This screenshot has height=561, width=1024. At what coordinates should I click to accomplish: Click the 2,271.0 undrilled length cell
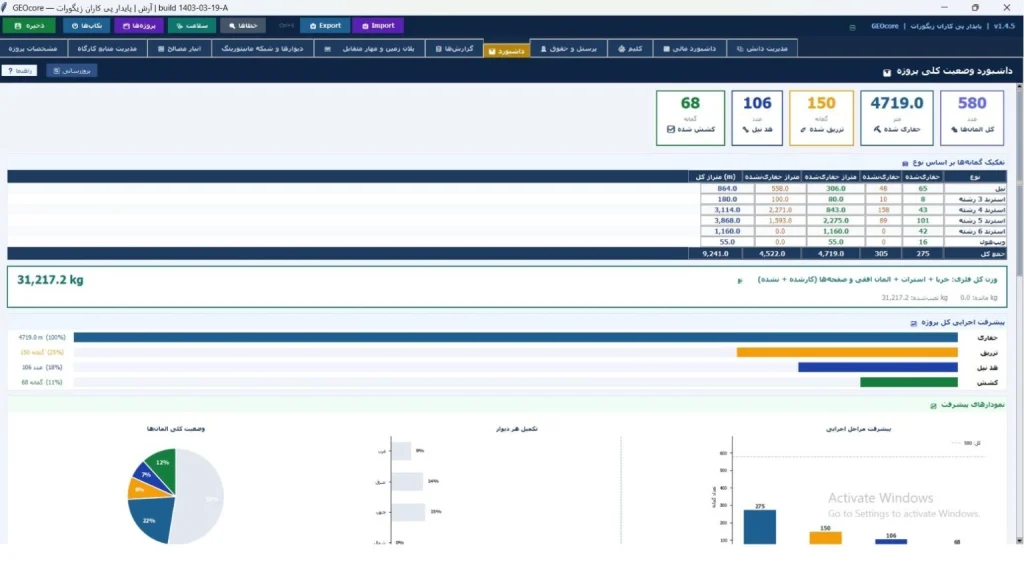[780, 210]
